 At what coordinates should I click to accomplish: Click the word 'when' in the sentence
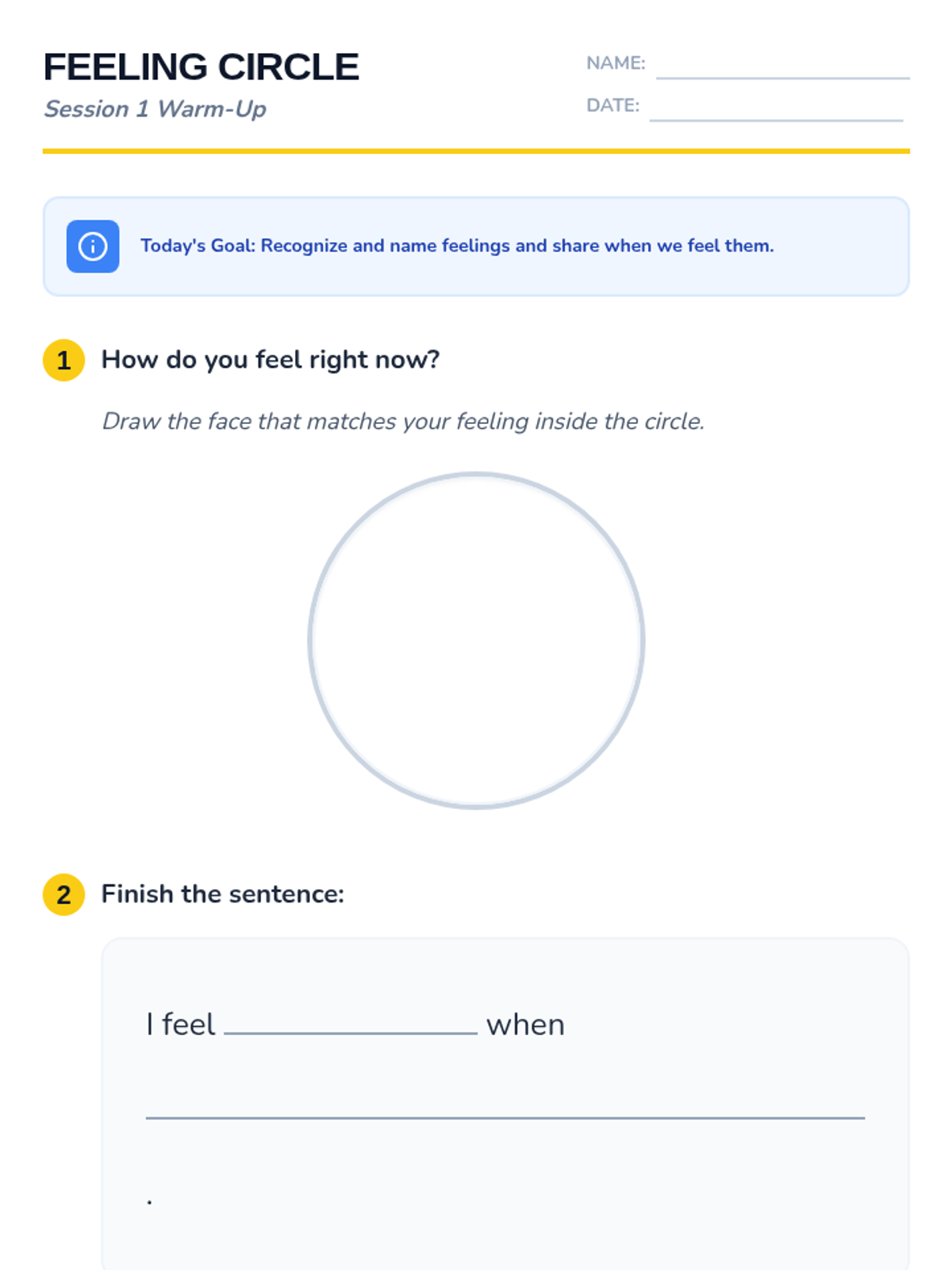pos(525,1025)
